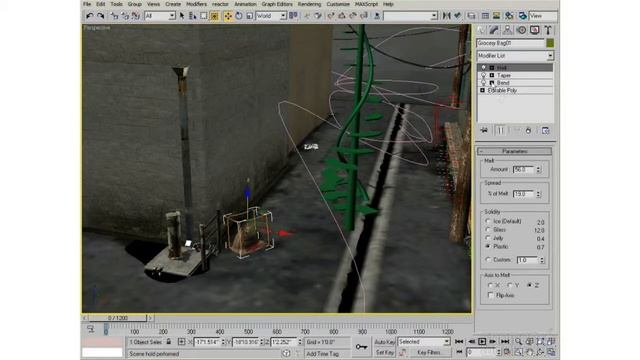640x360 pixels.
Task: Open the MAXScript menu
Action: [x=366, y=4]
